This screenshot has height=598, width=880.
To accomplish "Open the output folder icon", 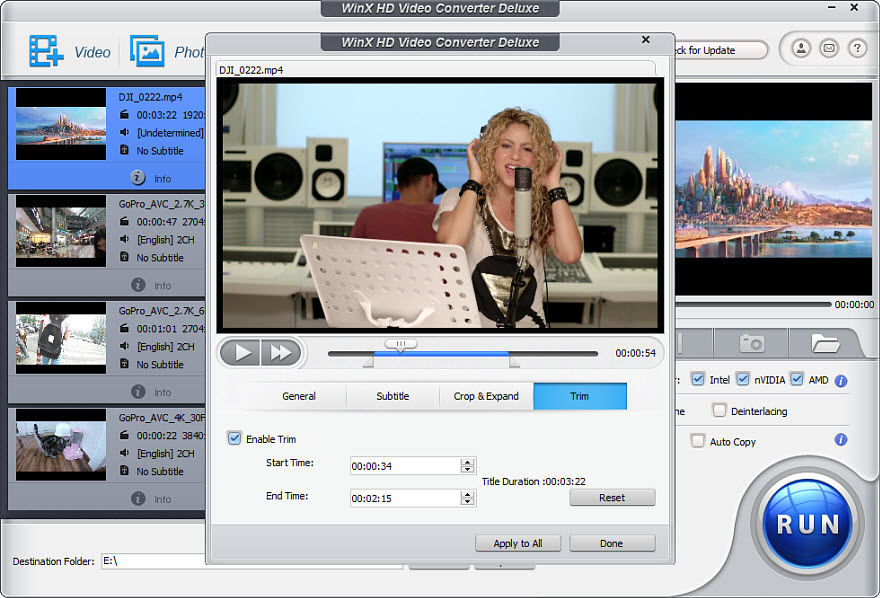I will click(825, 343).
